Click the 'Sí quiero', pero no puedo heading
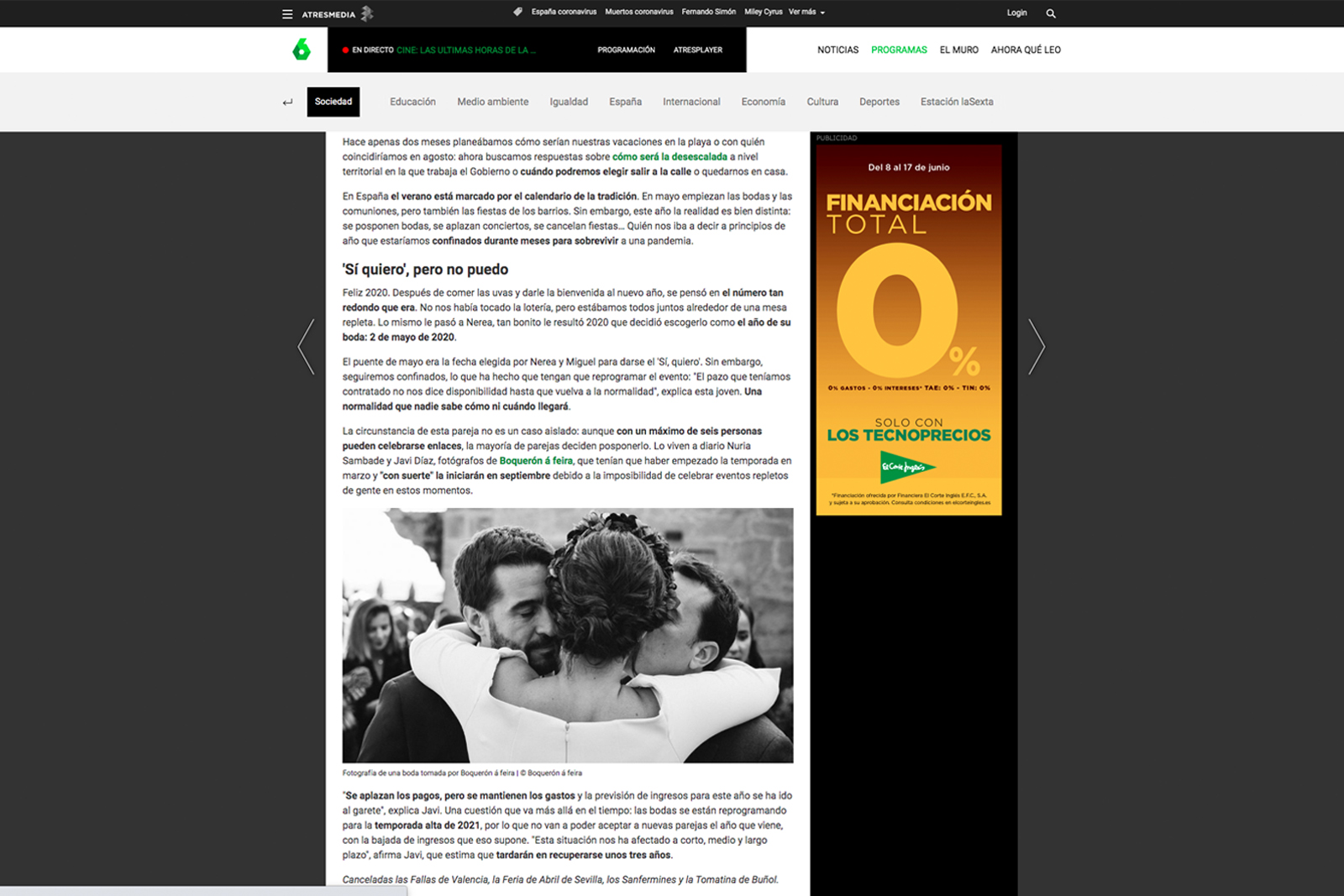 tap(426, 270)
